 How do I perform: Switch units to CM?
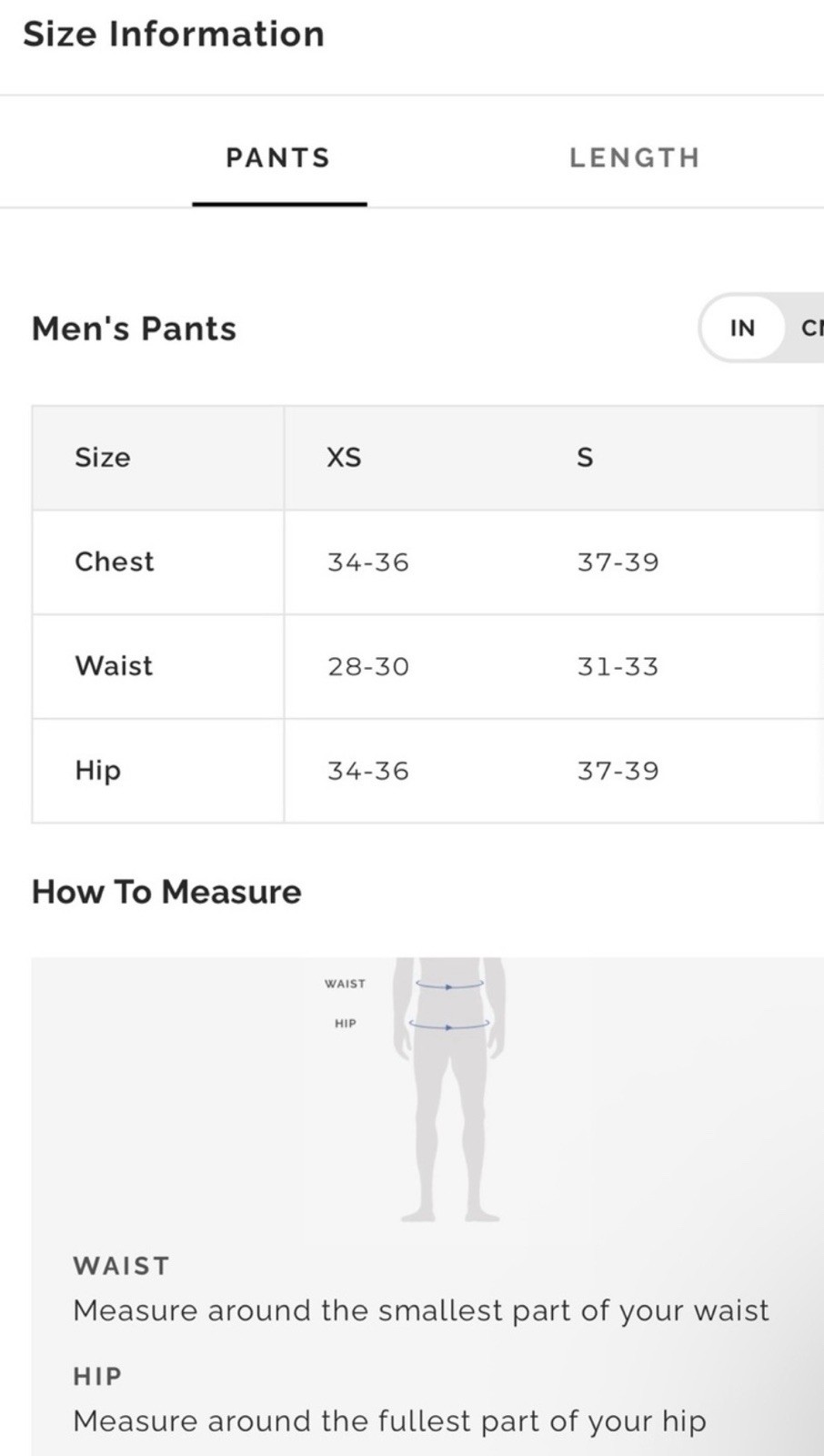coord(811,328)
